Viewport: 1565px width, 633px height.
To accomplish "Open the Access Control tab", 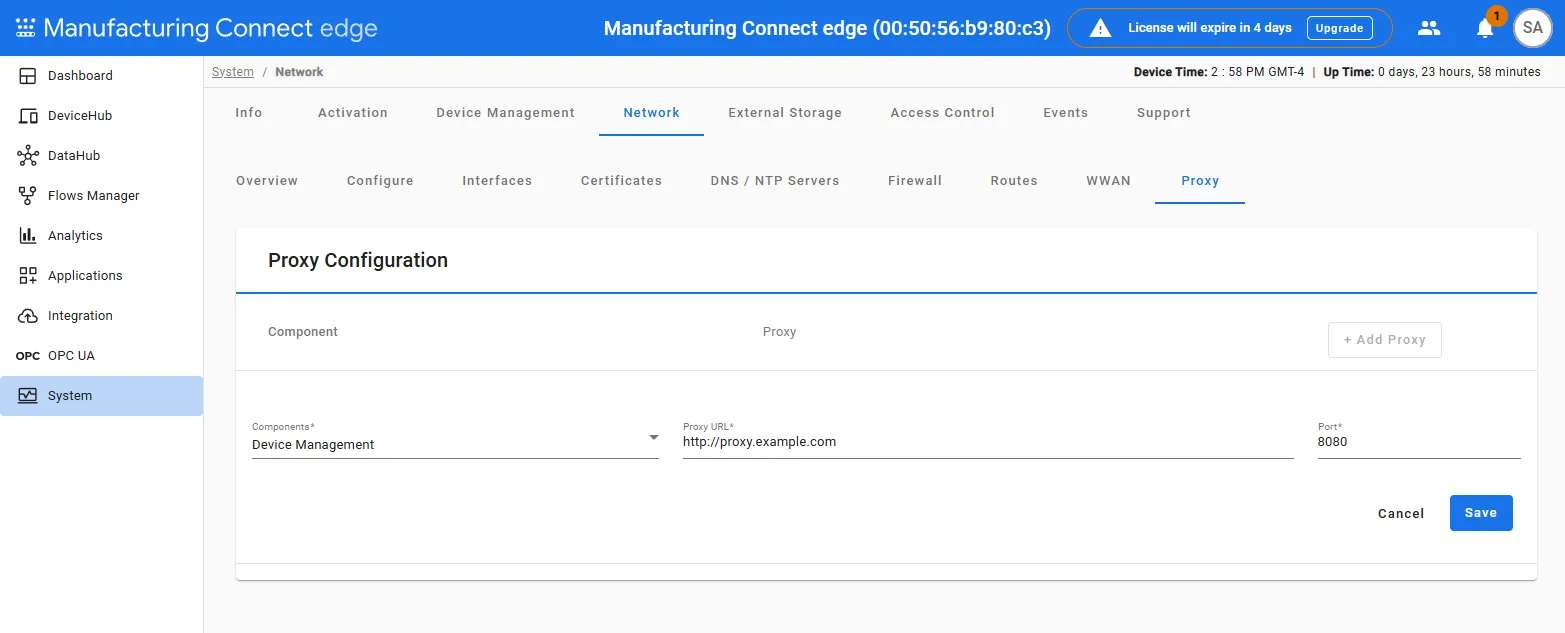I will point(943,113).
